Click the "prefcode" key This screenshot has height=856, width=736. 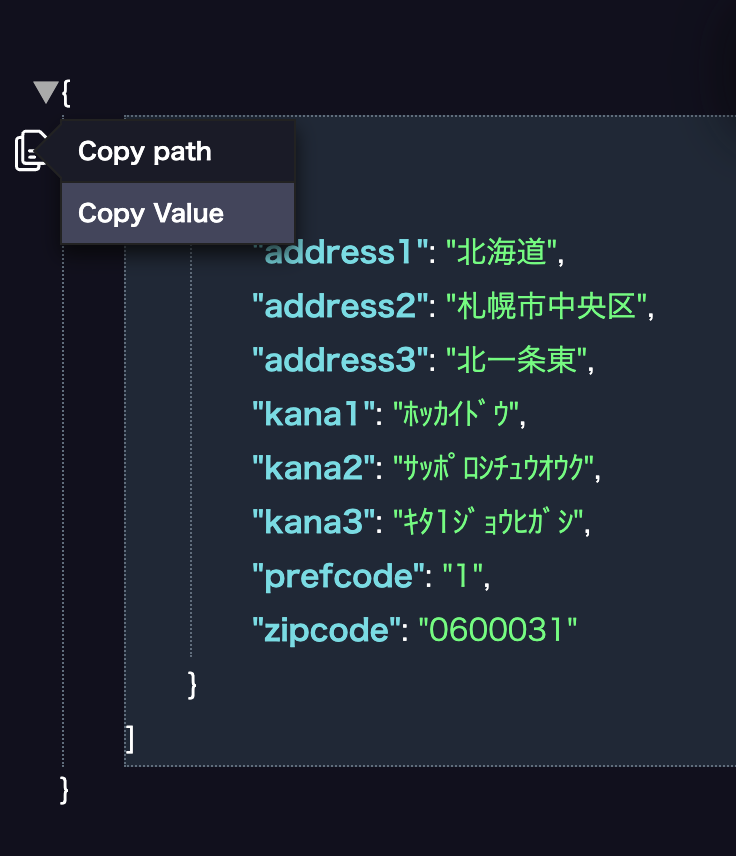[338, 576]
